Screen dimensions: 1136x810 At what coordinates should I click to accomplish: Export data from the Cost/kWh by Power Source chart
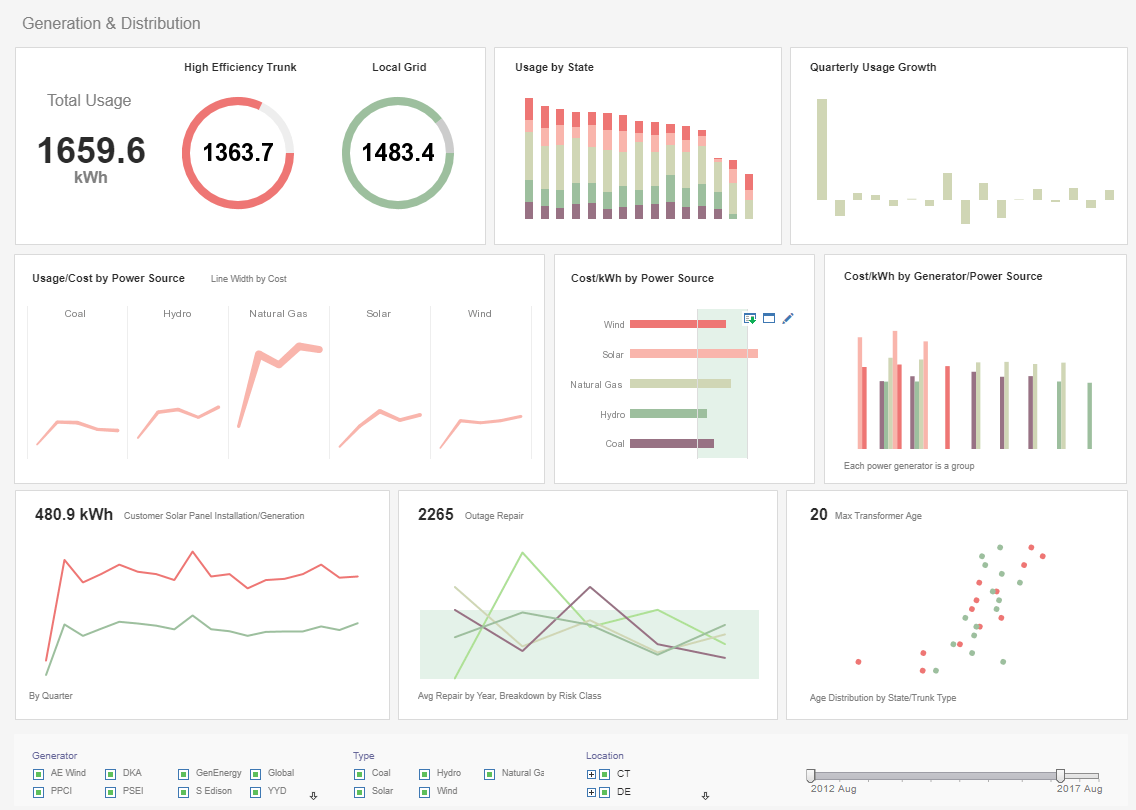coord(749,318)
